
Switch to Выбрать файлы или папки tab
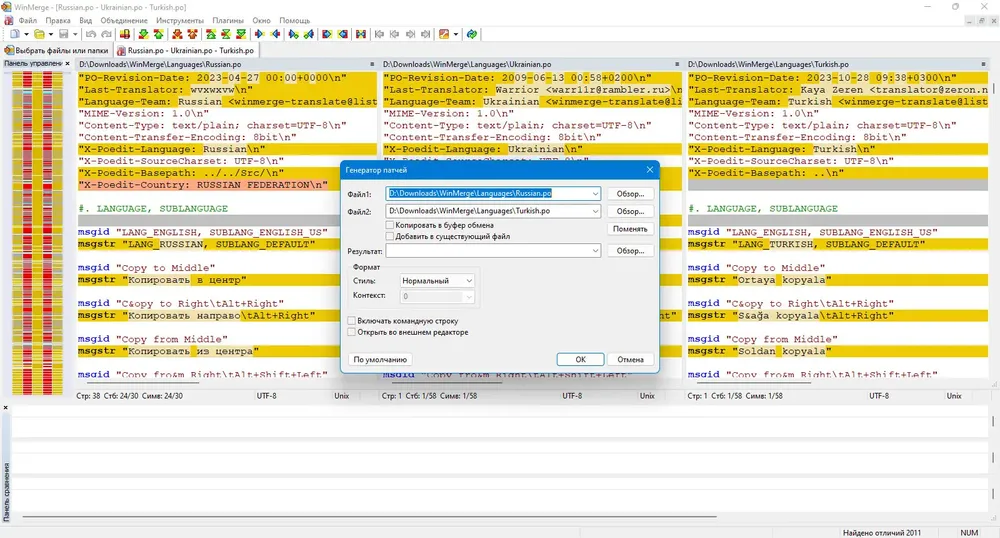57,50
